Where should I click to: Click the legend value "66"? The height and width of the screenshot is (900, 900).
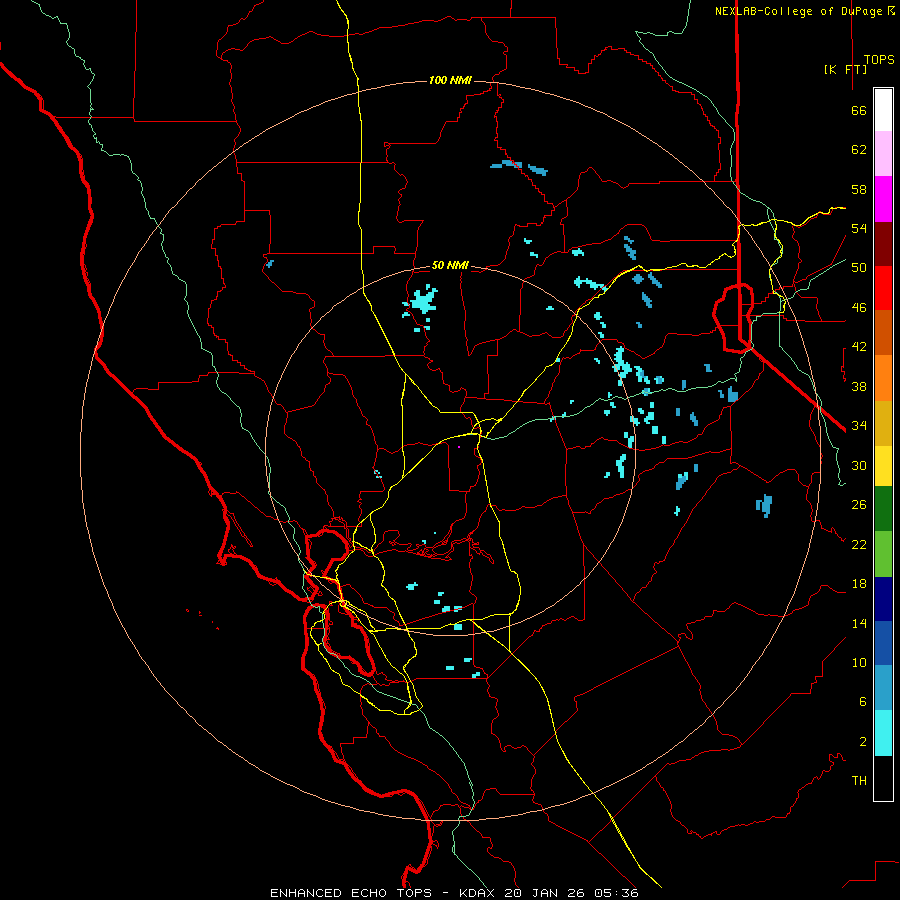(859, 110)
